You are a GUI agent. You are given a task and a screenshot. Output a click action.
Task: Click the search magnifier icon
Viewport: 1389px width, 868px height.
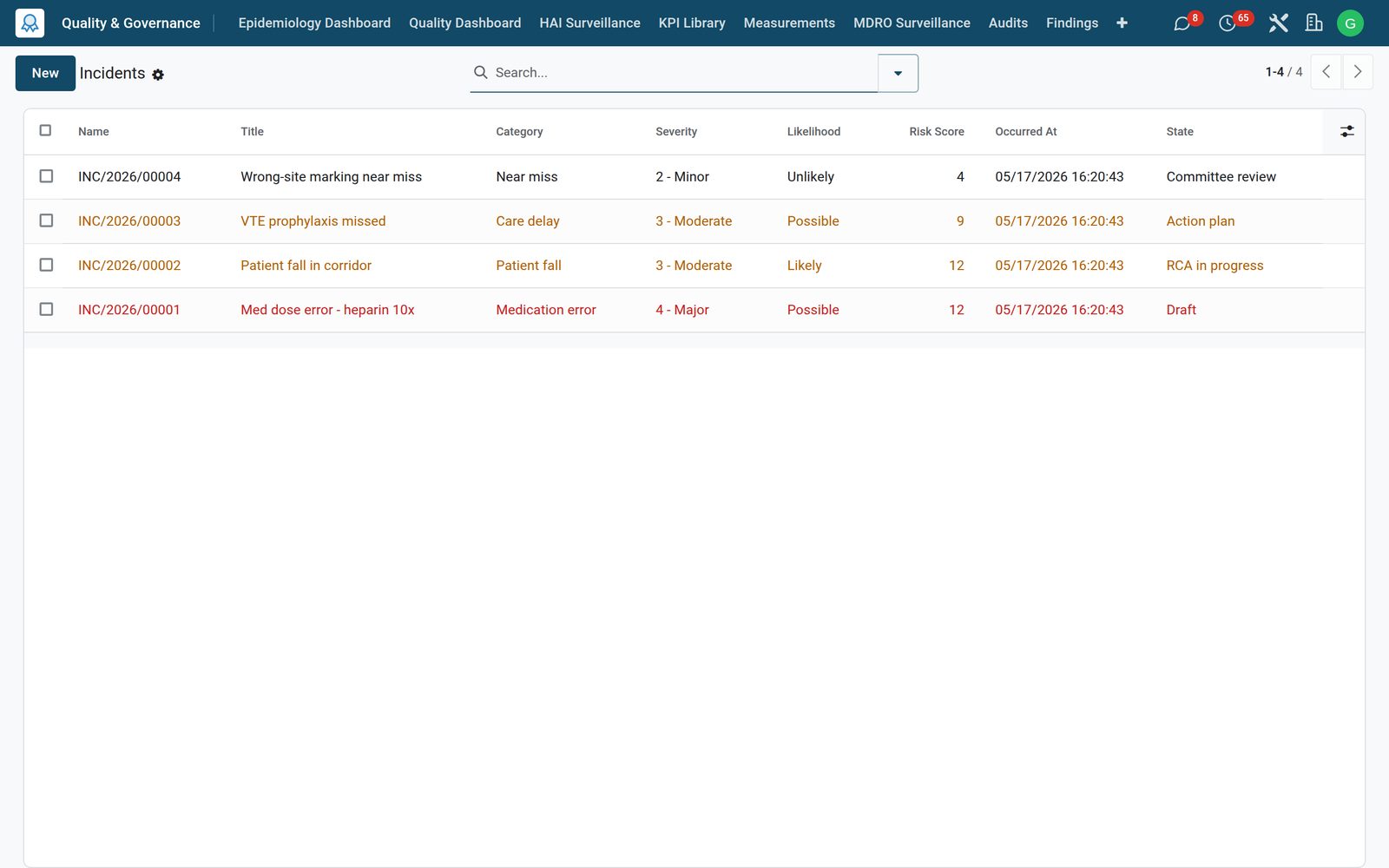point(480,73)
